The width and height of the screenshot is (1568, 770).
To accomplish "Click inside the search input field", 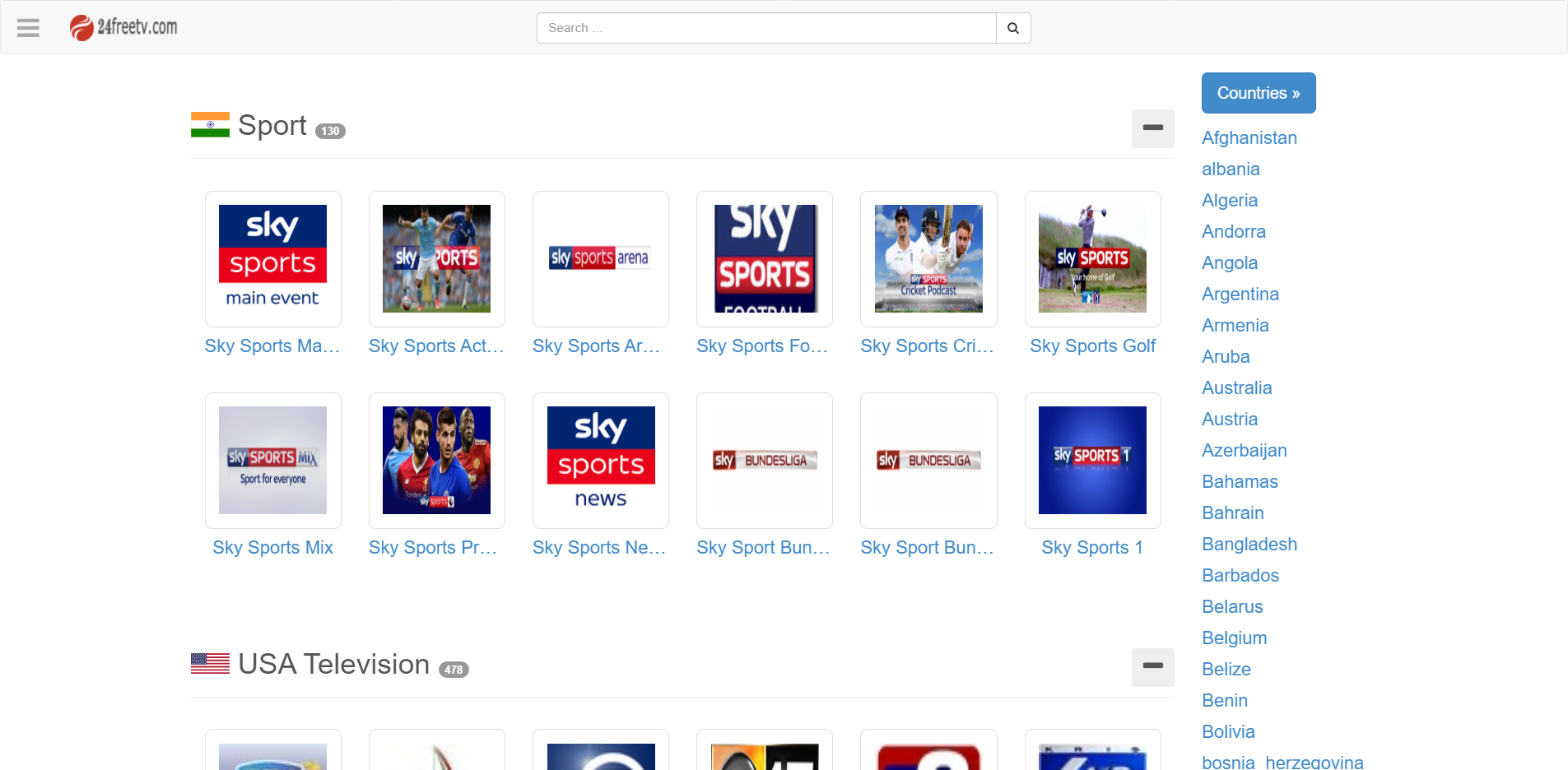I will (765, 27).
